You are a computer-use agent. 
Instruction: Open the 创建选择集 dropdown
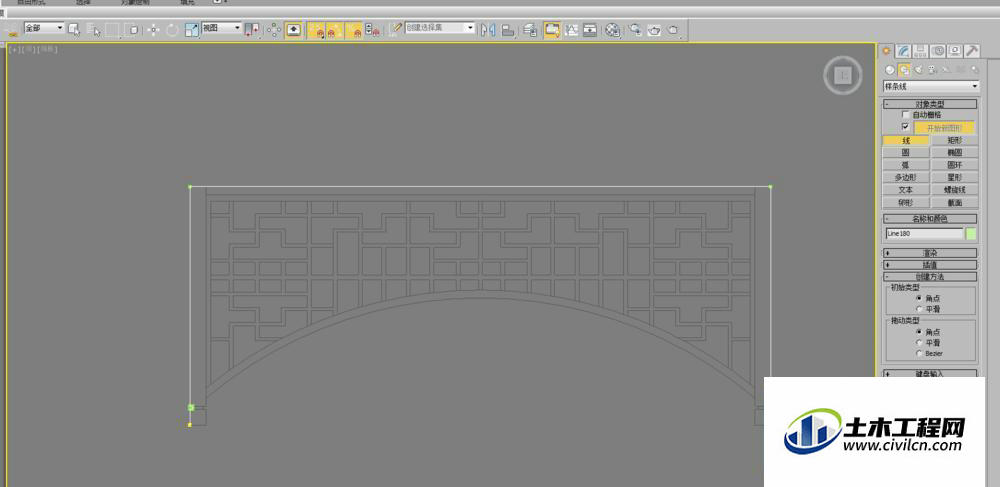click(440, 27)
